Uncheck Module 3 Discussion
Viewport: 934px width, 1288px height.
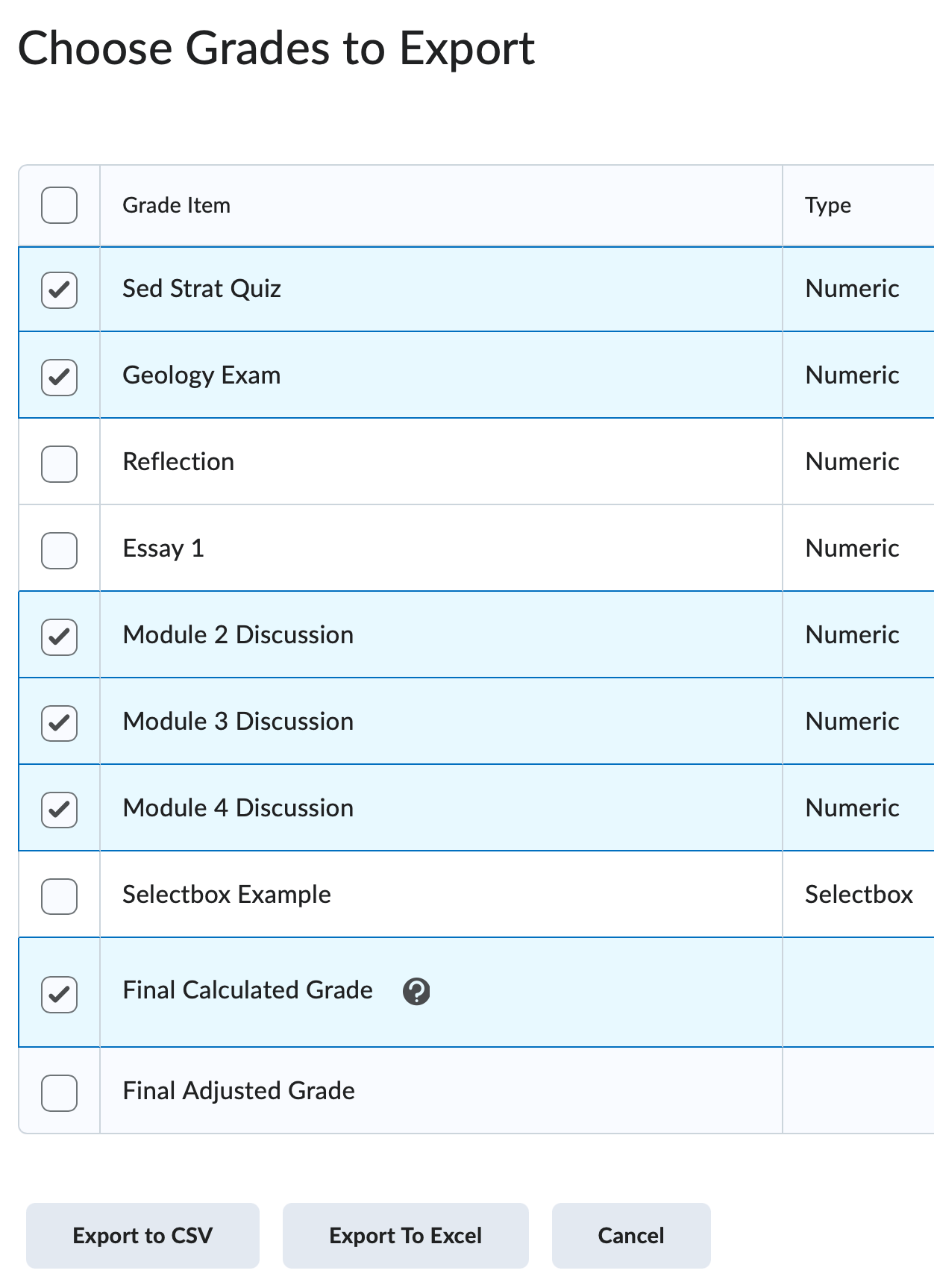pos(59,724)
